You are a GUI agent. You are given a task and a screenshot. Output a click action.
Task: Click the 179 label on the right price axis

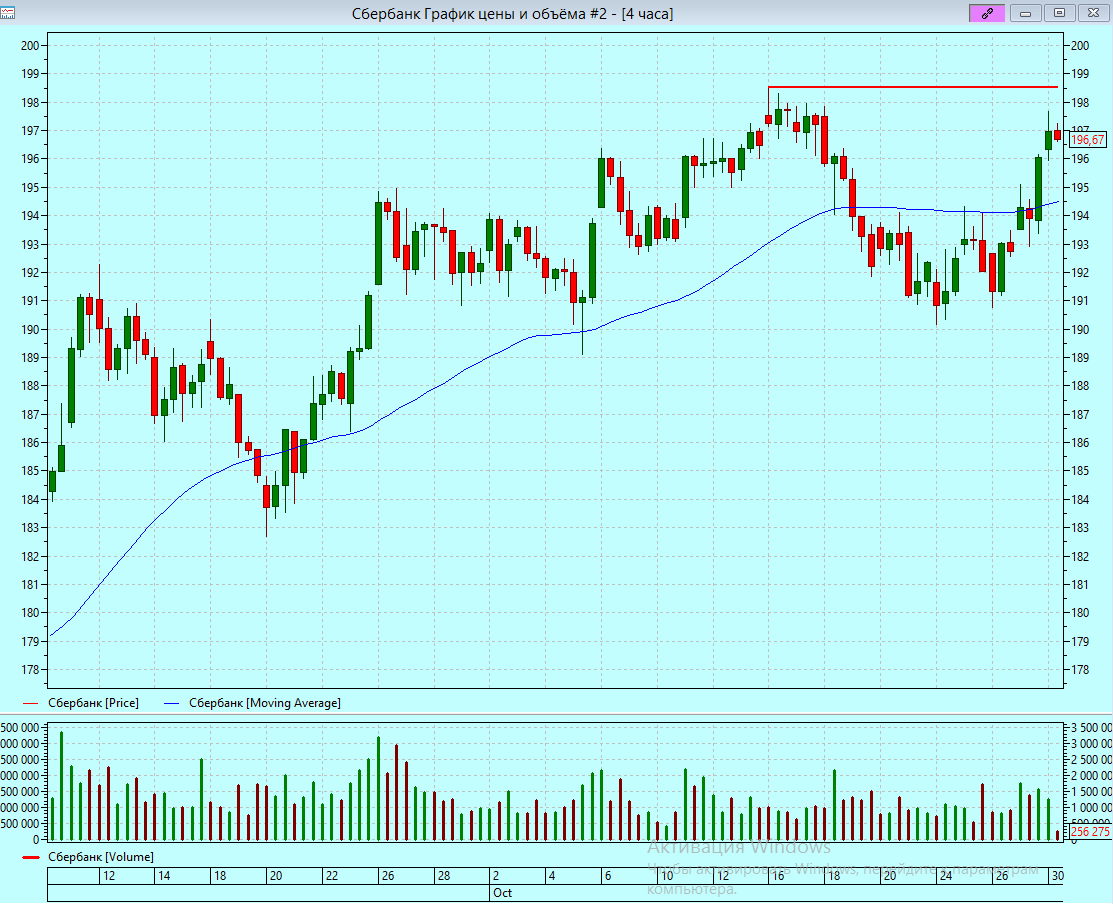(x=1080, y=641)
